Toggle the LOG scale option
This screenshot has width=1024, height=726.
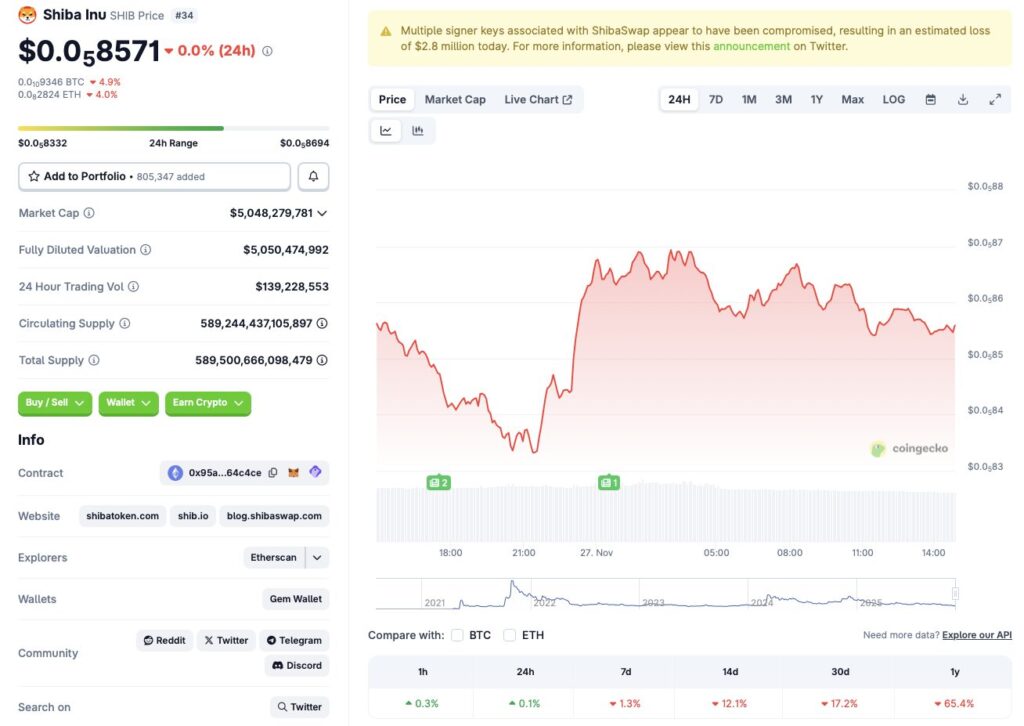pos(893,100)
